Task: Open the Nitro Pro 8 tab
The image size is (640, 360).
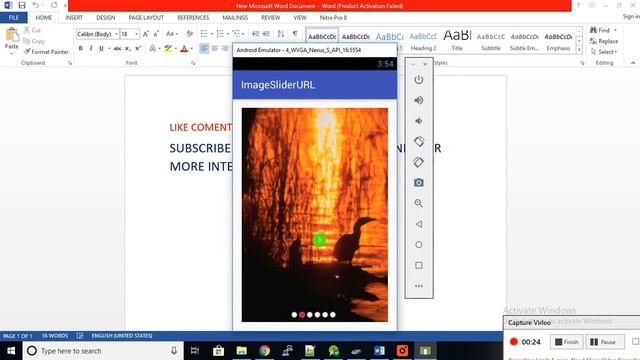Action: click(x=333, y=18)
